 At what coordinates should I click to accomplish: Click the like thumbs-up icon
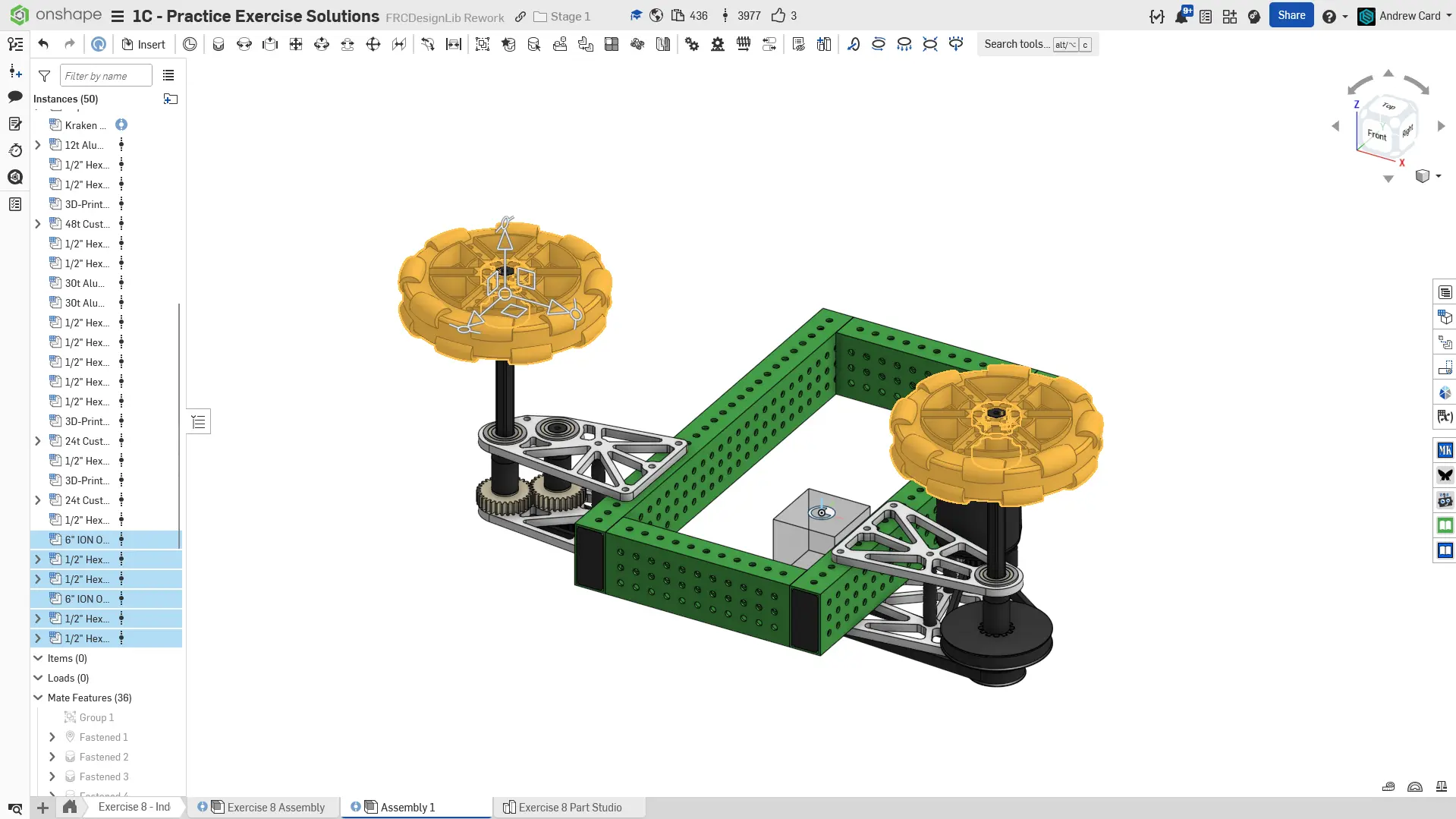pyautogui.click(x=778, y=16)
